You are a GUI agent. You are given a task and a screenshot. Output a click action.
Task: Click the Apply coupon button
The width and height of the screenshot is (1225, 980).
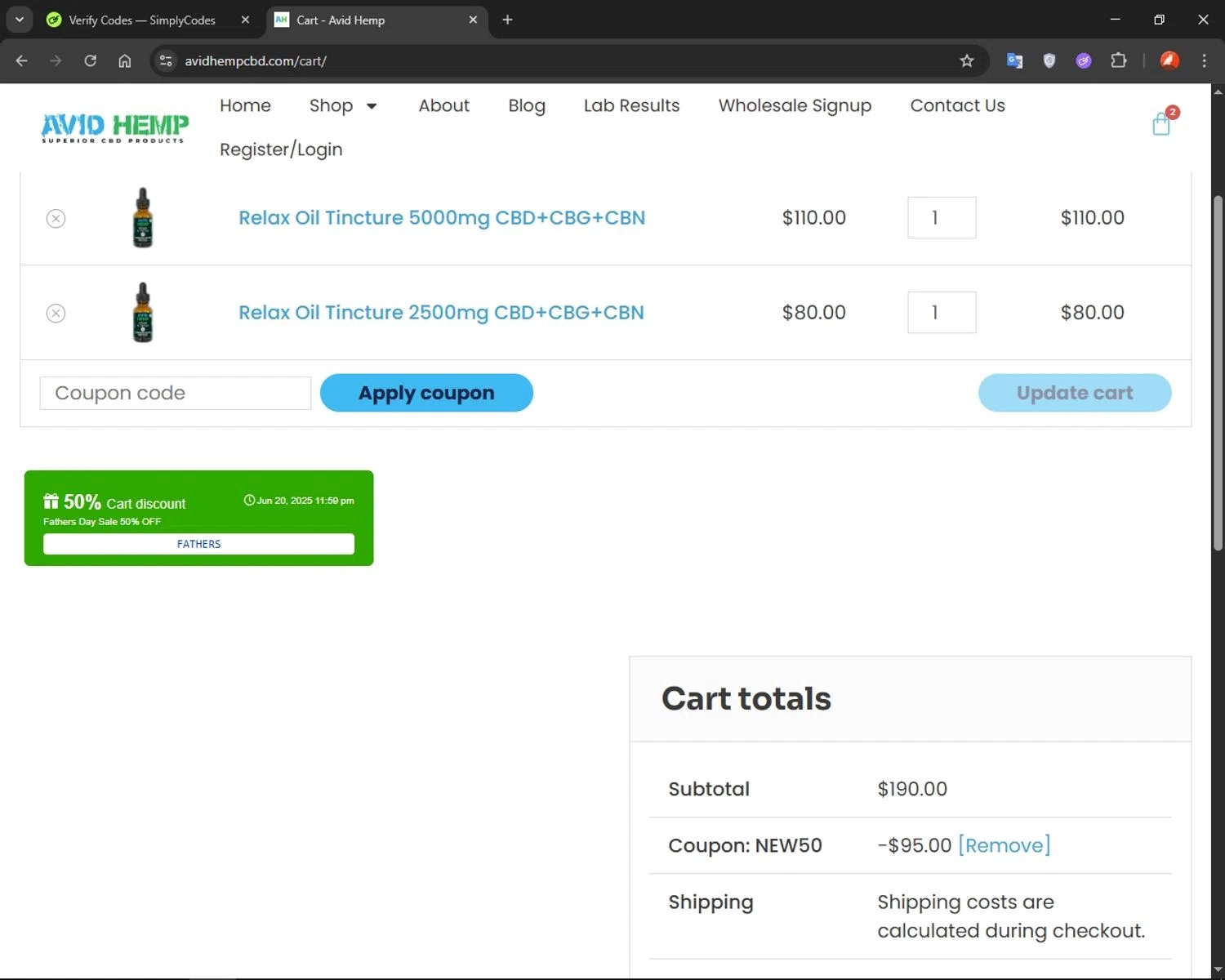pos(426,393)
